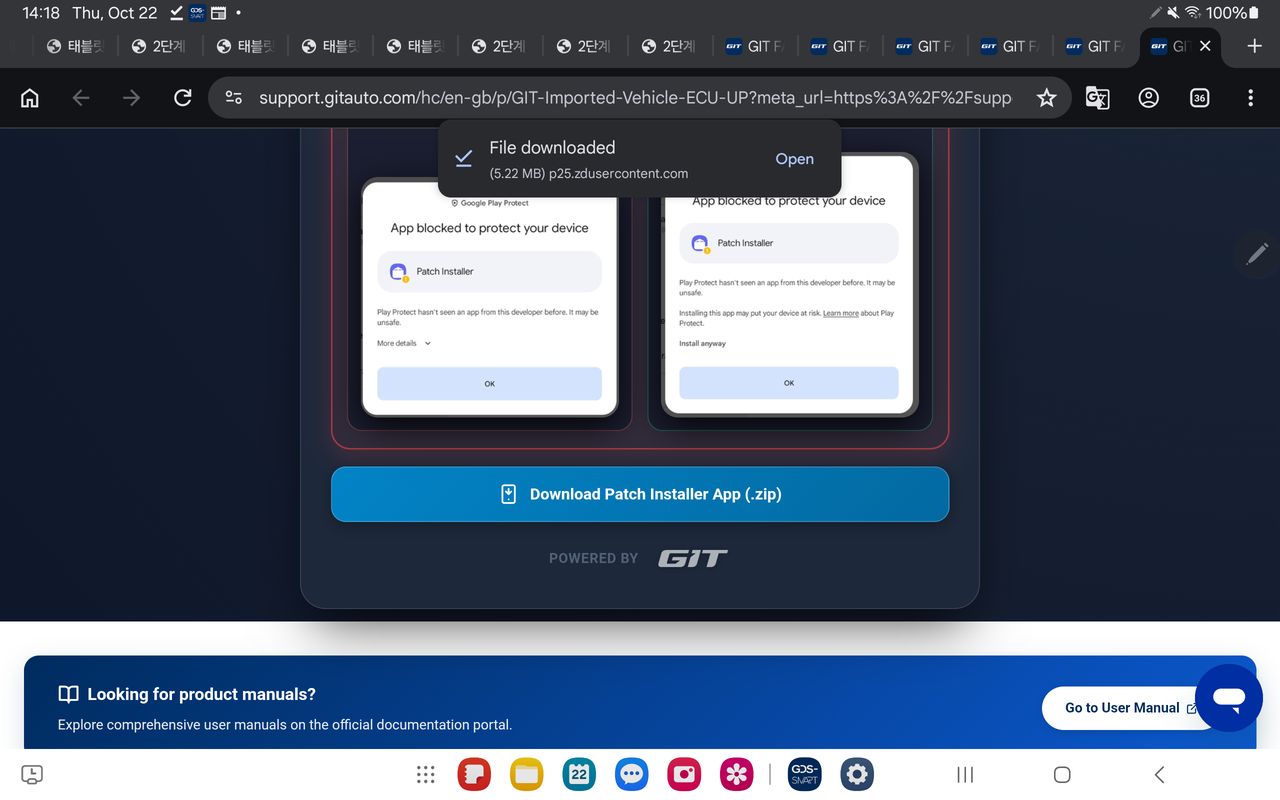This screenshot has height=800, width=1280.
Task: Open the chat support bubble
Action: (1229, 698)
